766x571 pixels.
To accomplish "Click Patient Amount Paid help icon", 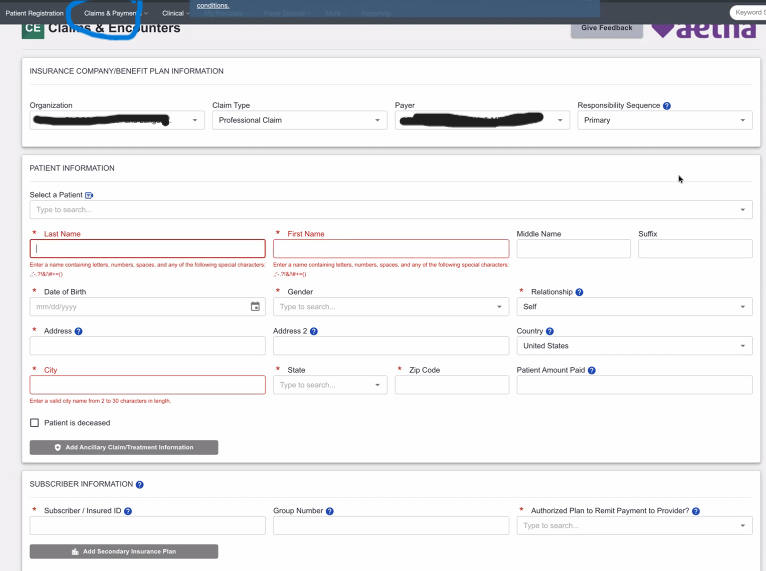I will pos(592,370).
